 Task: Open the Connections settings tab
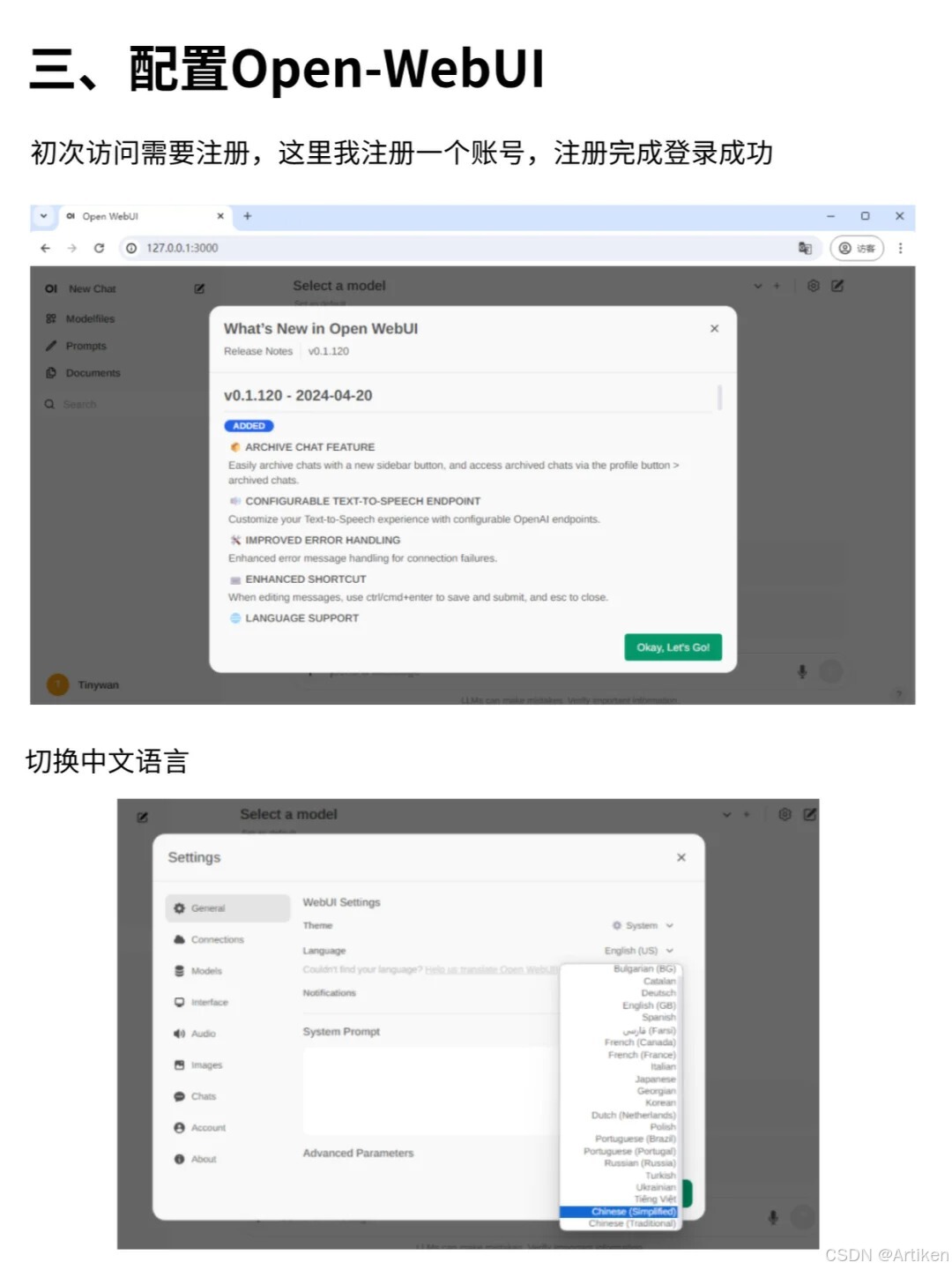pyautogui.click(x=227, y=939)
